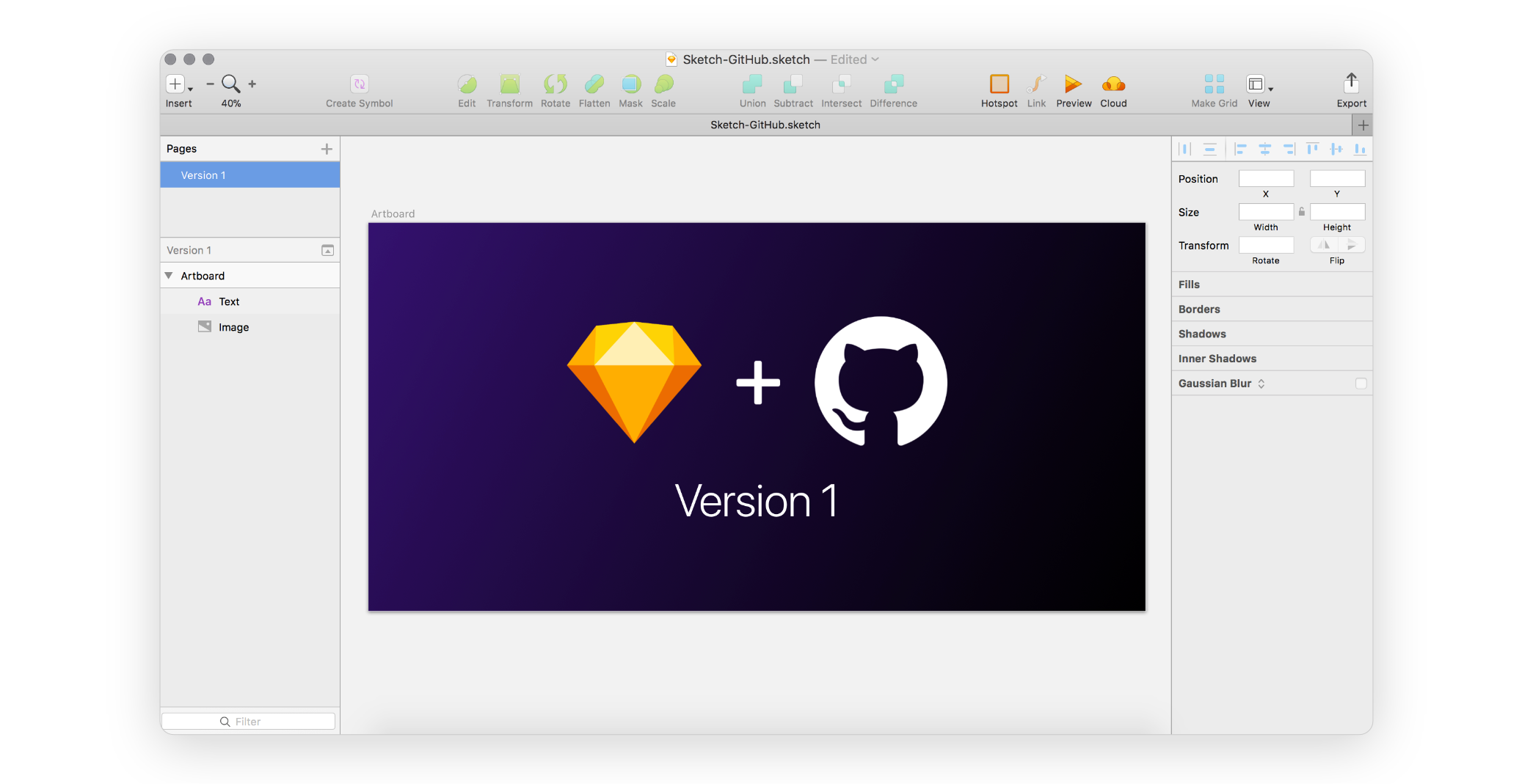Collapse the Artboard layer group

(x=169, y=276)
